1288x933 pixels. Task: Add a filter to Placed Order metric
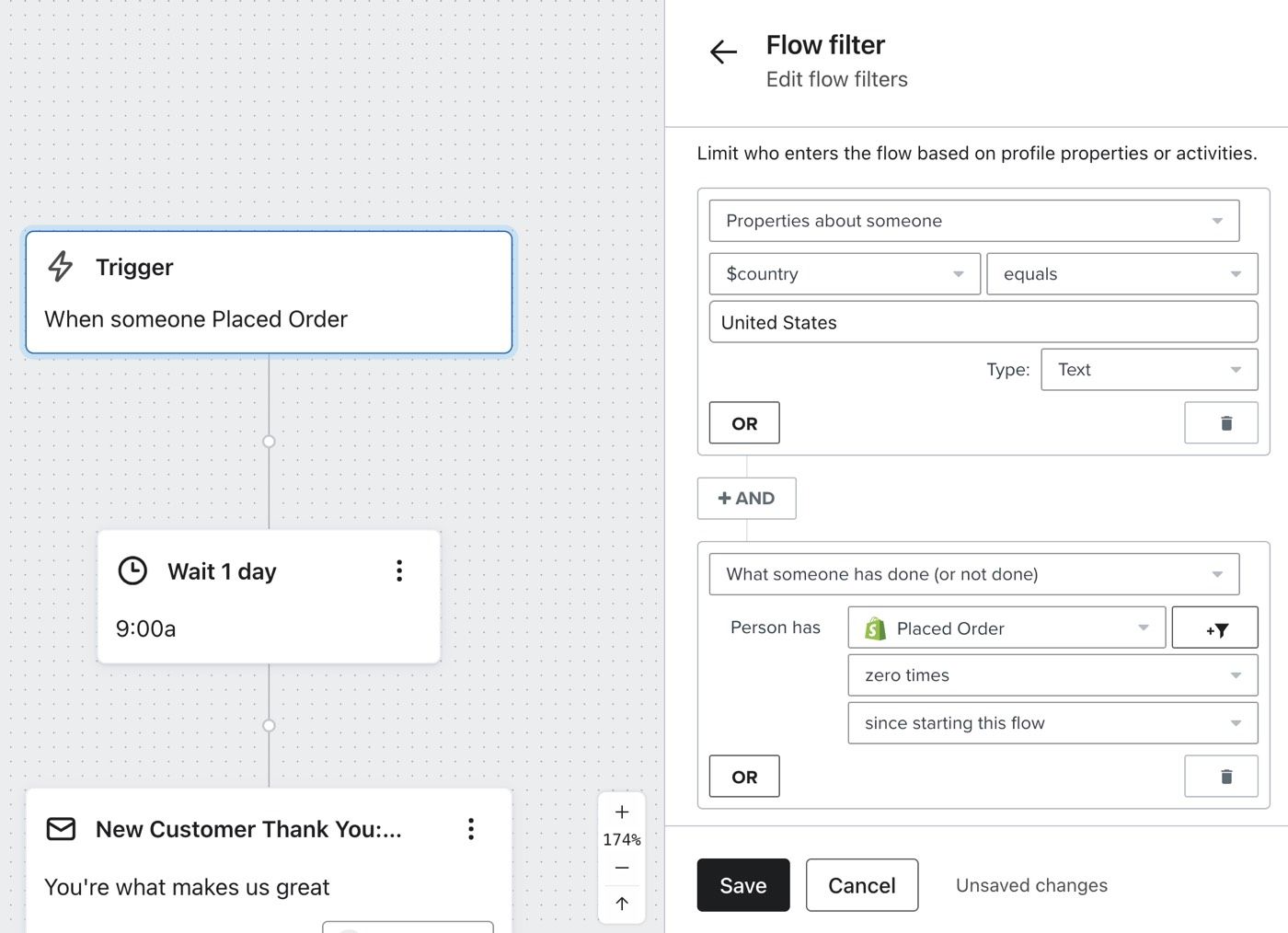(1214, 628)
